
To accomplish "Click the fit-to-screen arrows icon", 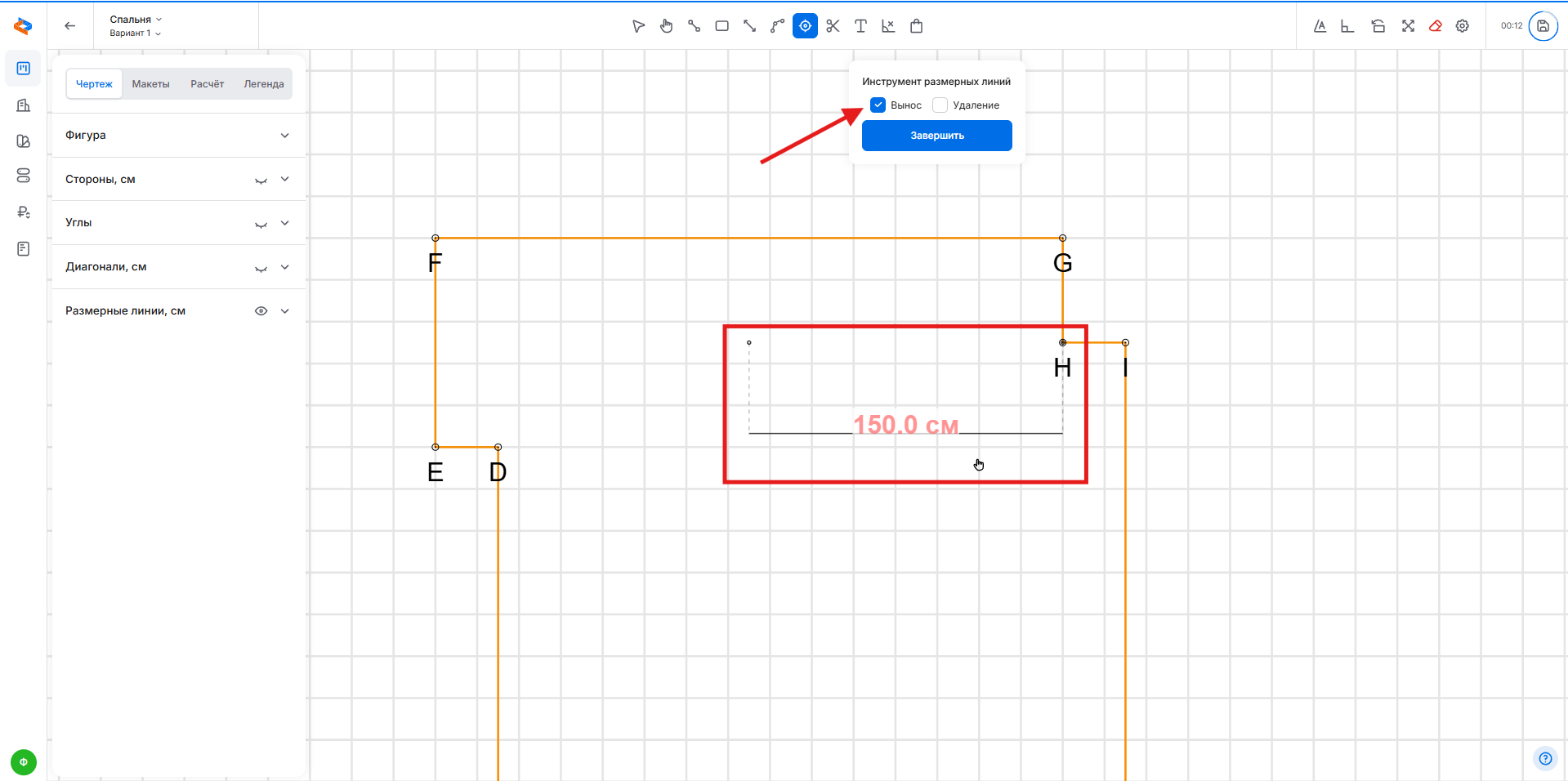I will pyautogui.click(x=1408, y=26).
